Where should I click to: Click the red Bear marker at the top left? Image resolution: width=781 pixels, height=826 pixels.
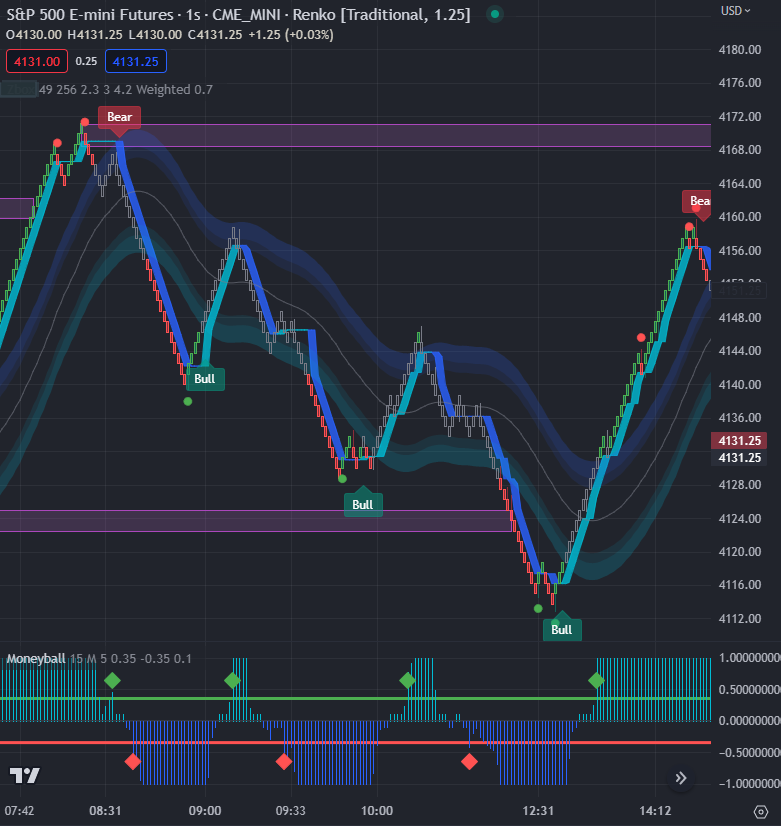119,117
